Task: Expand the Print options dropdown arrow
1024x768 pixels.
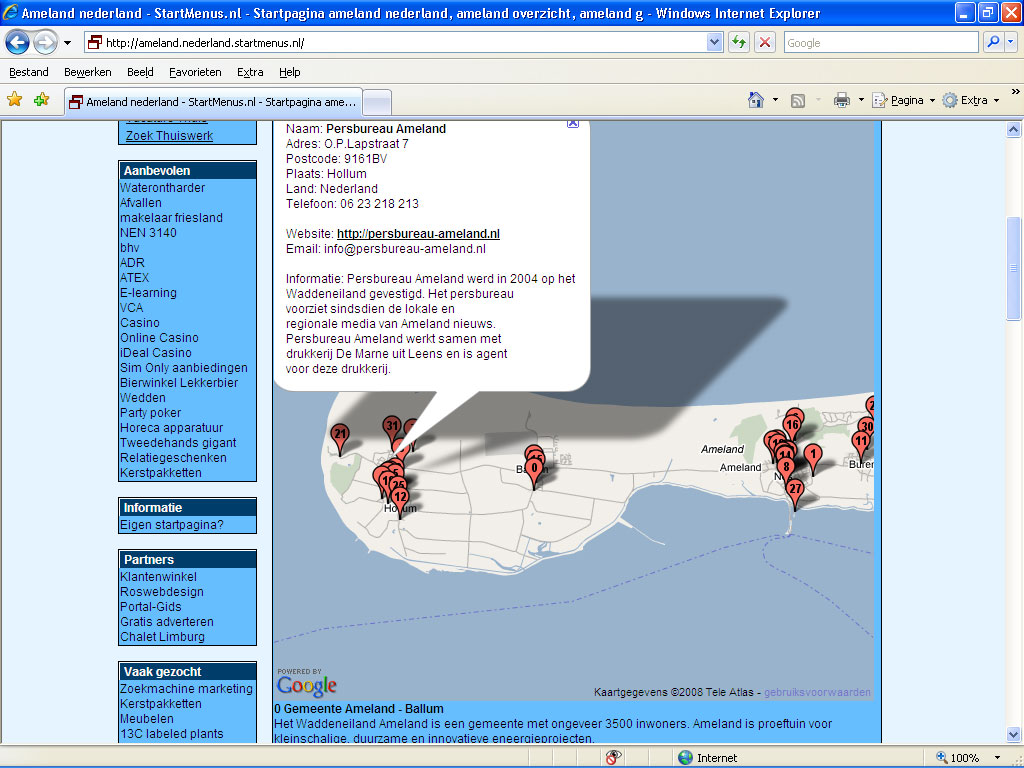Action: pyautogui.click(x=861, y=101)
